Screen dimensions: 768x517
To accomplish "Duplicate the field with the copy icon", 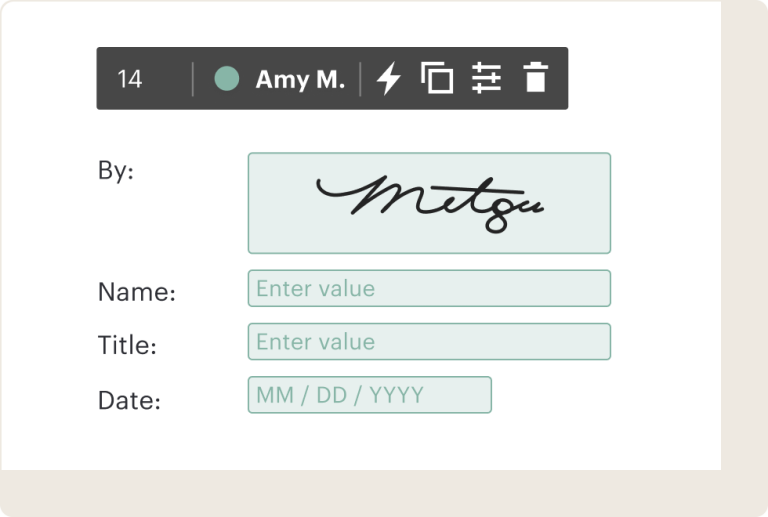I will click(437, 77).
